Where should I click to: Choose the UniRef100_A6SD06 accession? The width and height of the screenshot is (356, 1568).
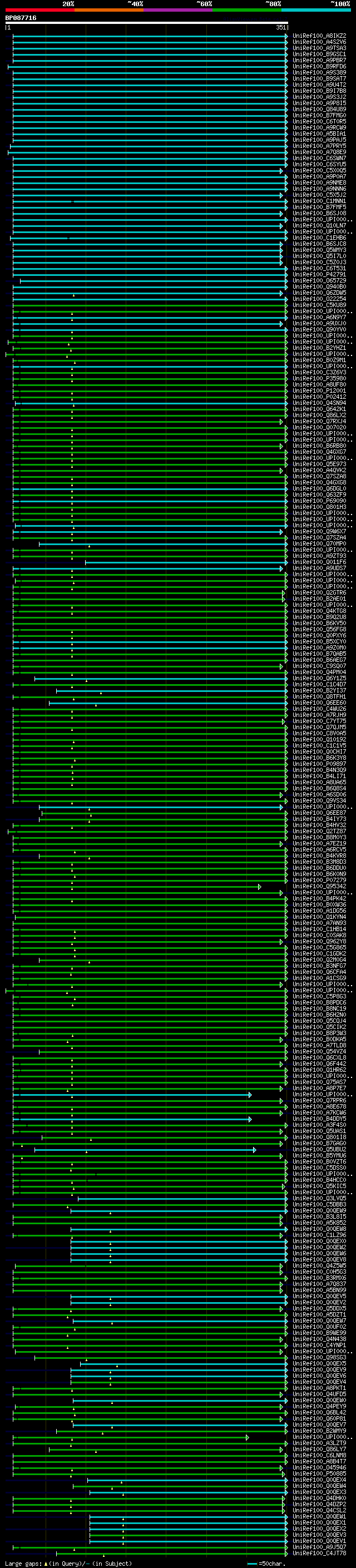point(319,795)
